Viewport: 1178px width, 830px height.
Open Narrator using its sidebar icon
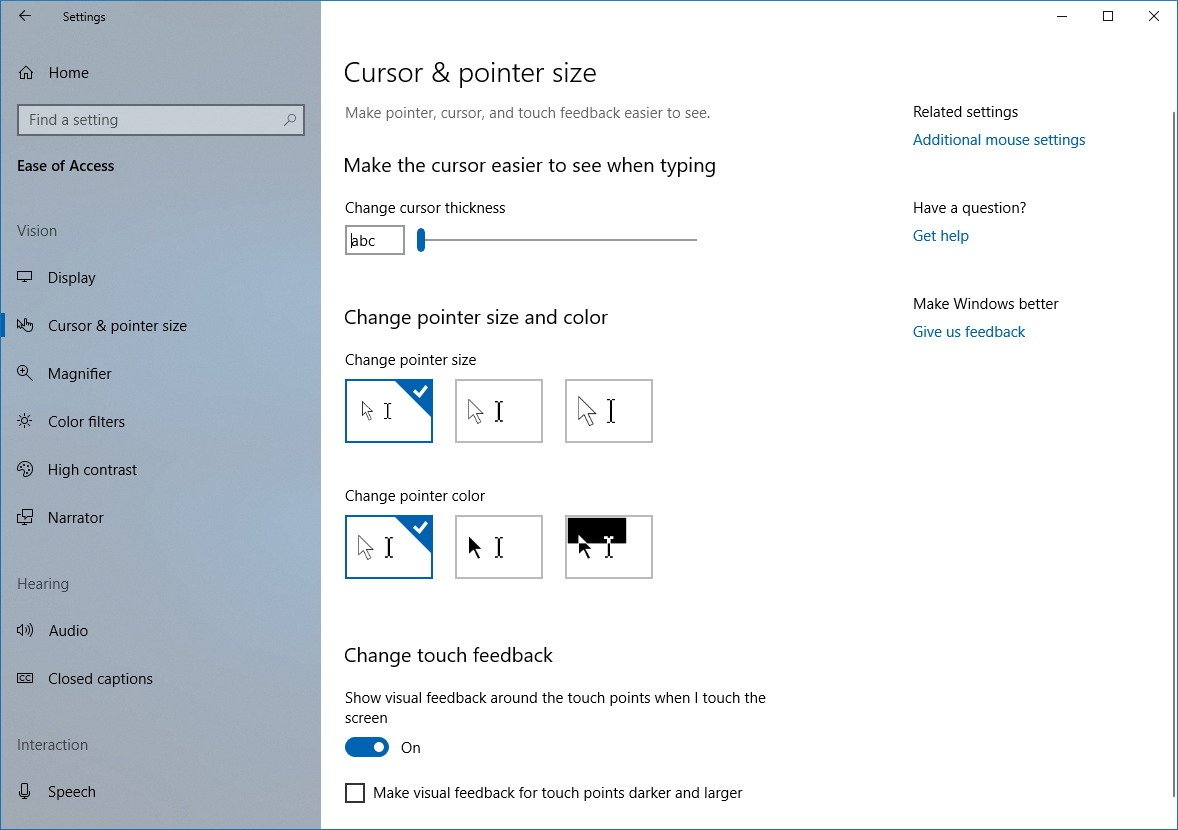point(26,518)
